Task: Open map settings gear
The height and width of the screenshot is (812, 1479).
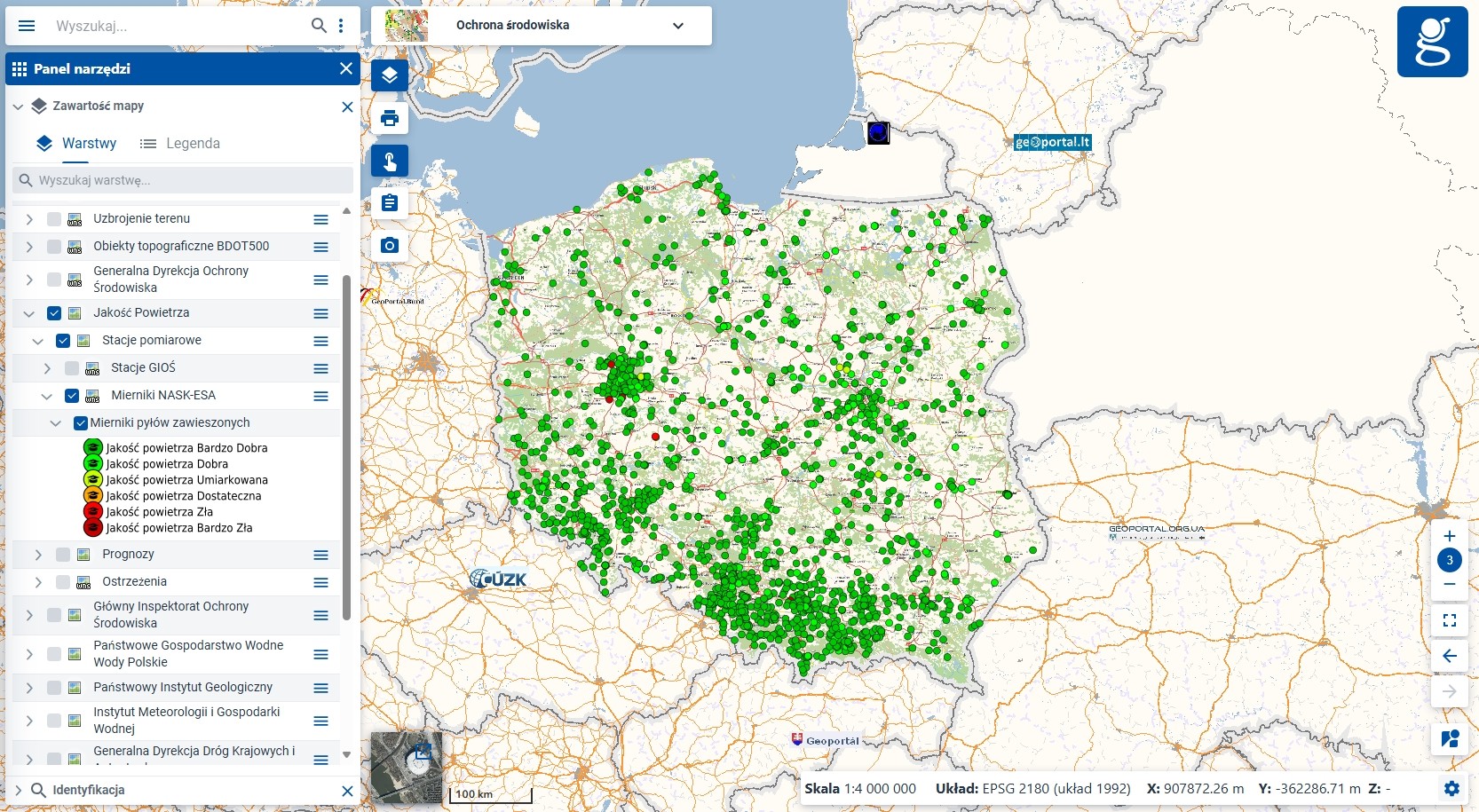Action: tap(1452, 788)
